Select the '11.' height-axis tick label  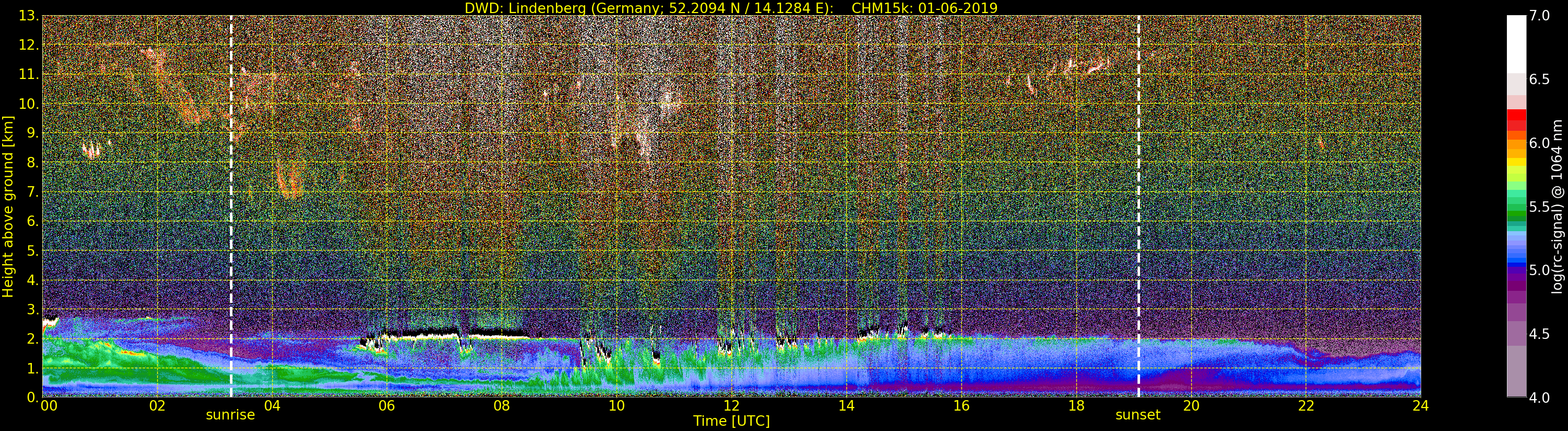click(x=29, y=74)
